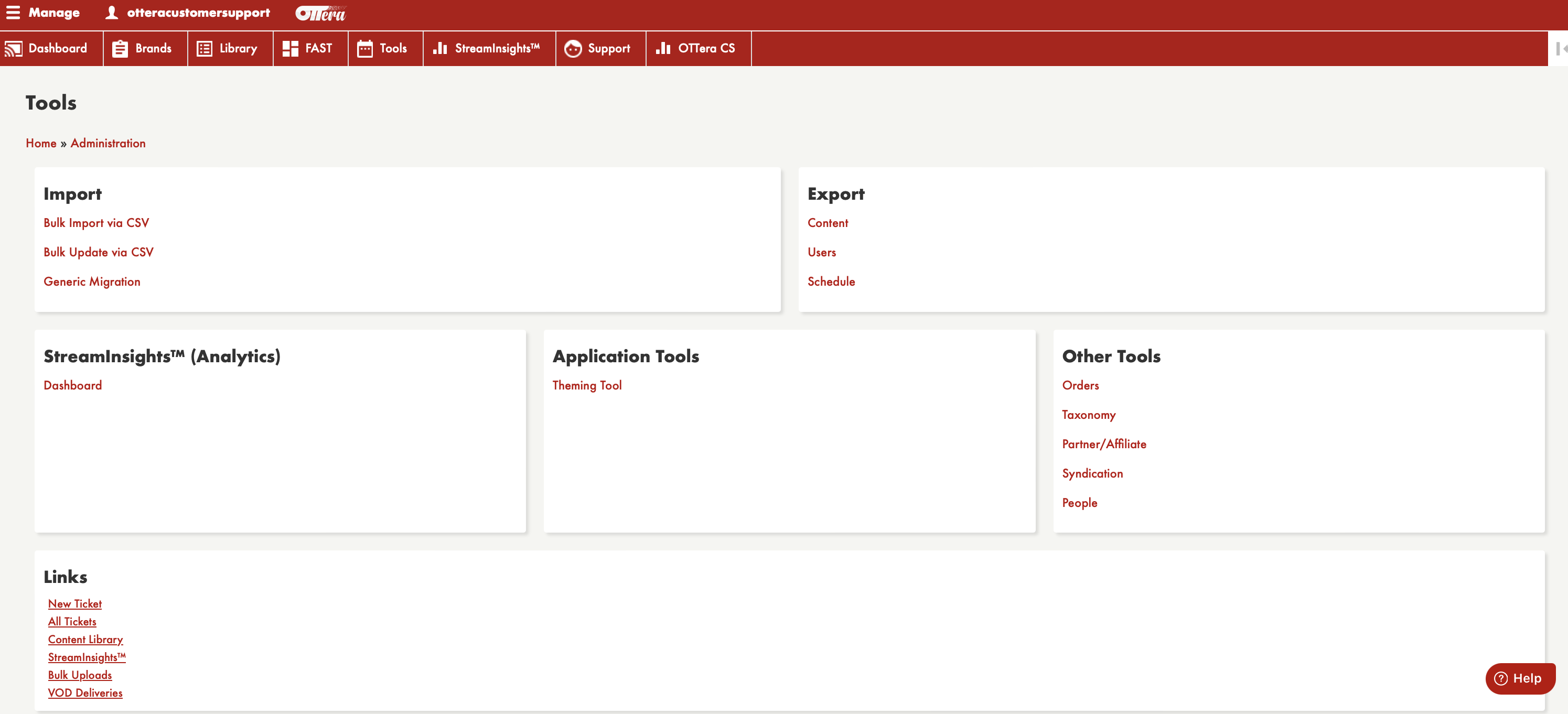Click the Support face icon
The image size is (1568, 714).
572,49
